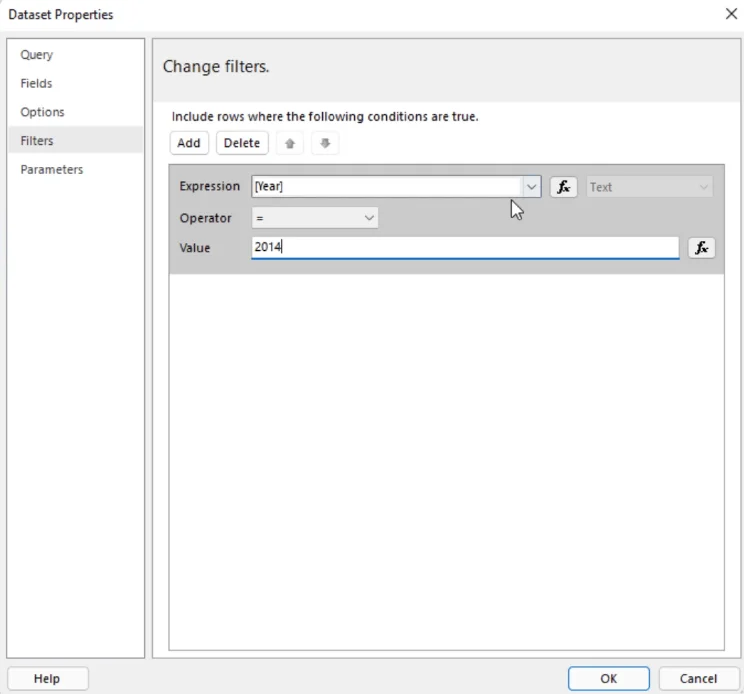Go to the Parameters page
Image resolution: width=744 pixels, height=694 pixels.
[51, 169]
